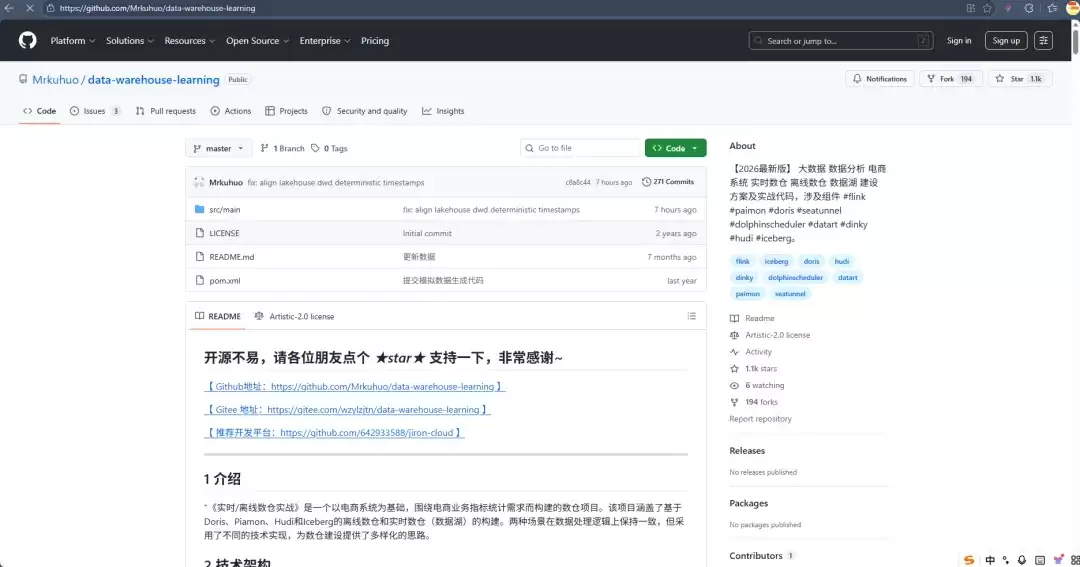Viewport: 1080px width, 567px height.
Task: Click the commit history clock icon
Action: 646,182
